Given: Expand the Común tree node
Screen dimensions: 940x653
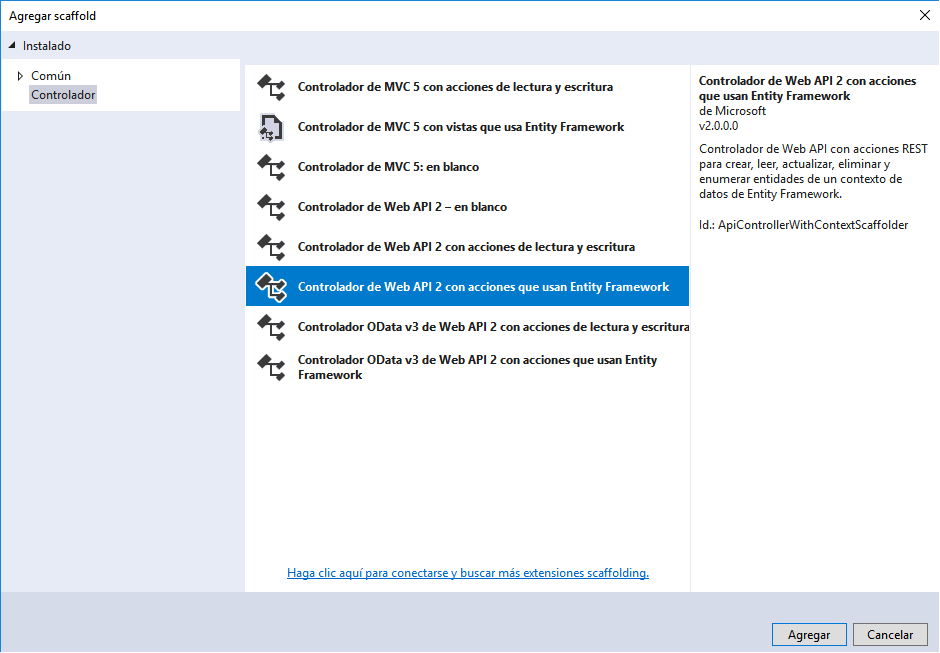Looking at the screenshot, I should point(20,76).
